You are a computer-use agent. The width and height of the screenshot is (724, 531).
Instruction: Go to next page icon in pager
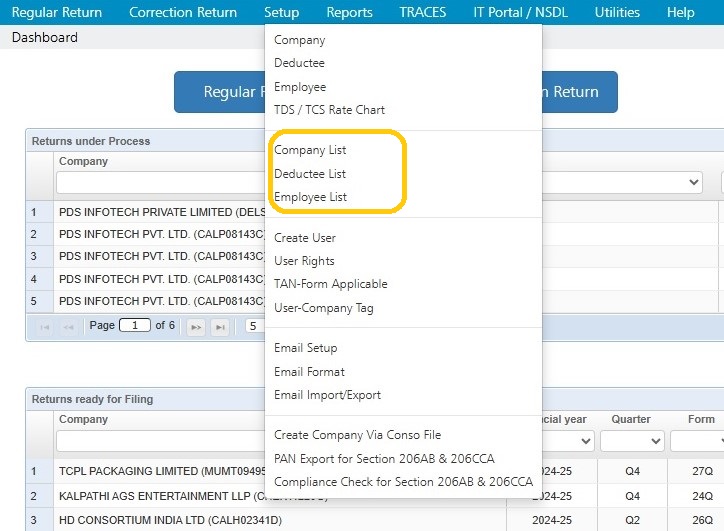pyautogui.click(x=196, y=327)
